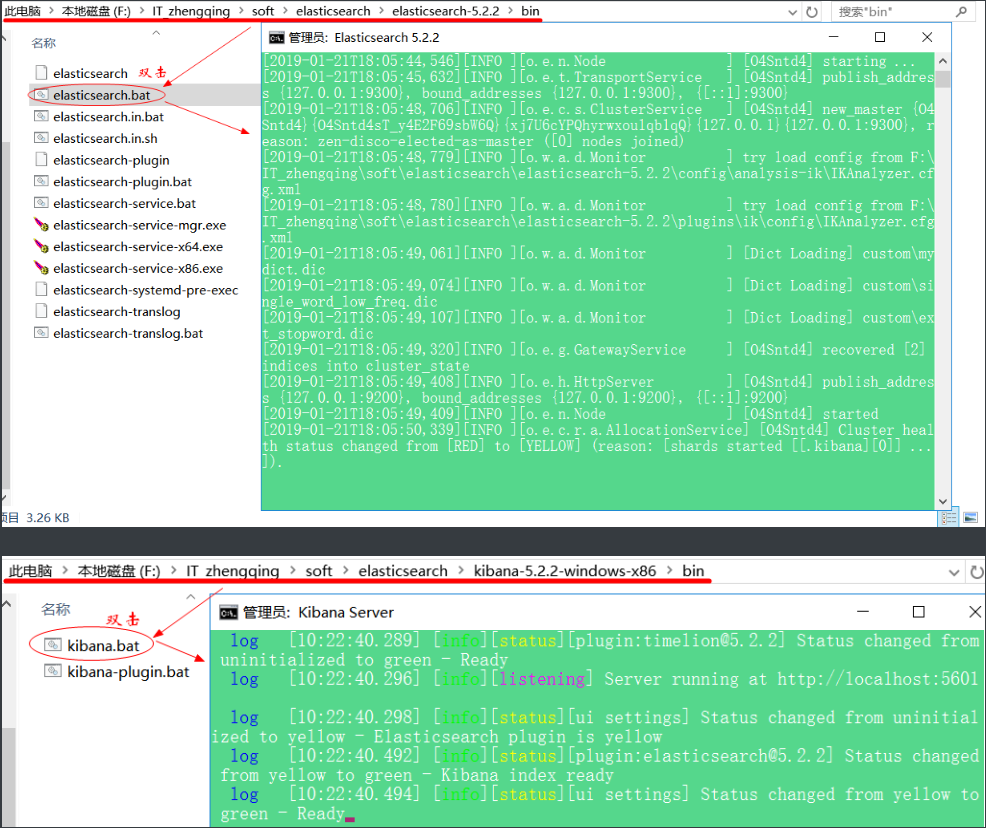Select elasticsearch.in.sh file icon
This screenshot has height=828, width=986.
click(x=42, y=138)
